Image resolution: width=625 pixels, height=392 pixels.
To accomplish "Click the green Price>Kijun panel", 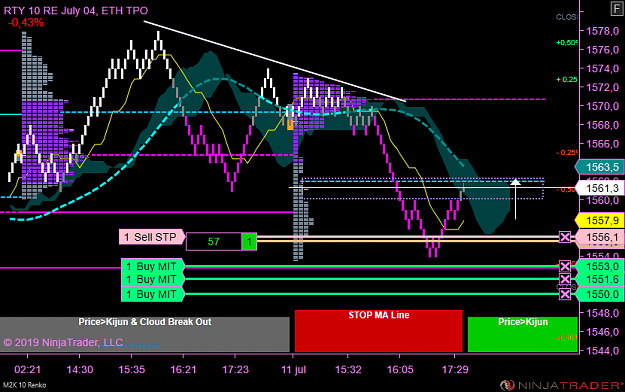I will coord(523,334).
